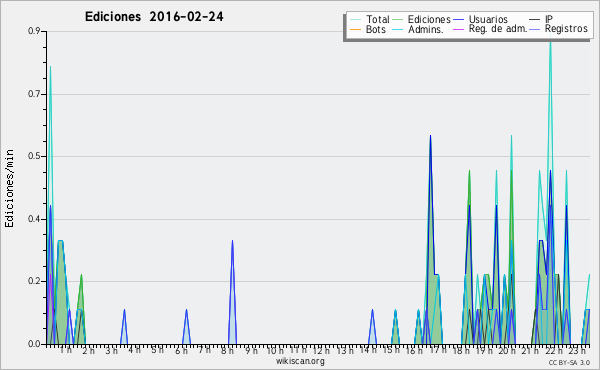Screen dimensions: 600x370
Task: Click the 'Ediciones 2016-02-24' chart title
Action: (154, 17)
